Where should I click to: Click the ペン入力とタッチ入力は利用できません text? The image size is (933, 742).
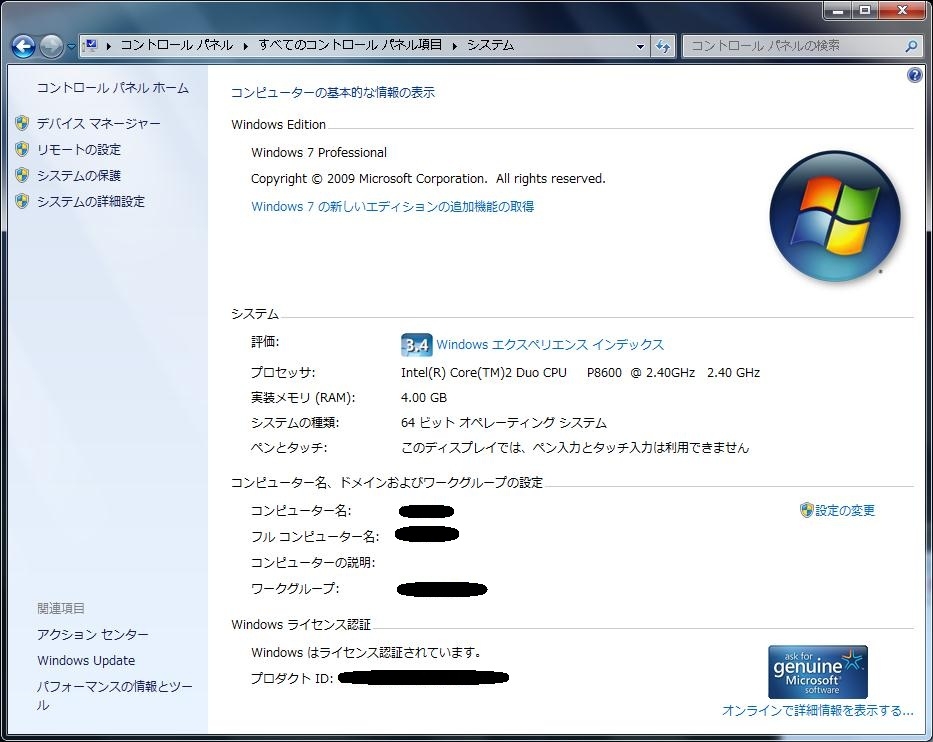pyautogui.click(x=640, y=447)
